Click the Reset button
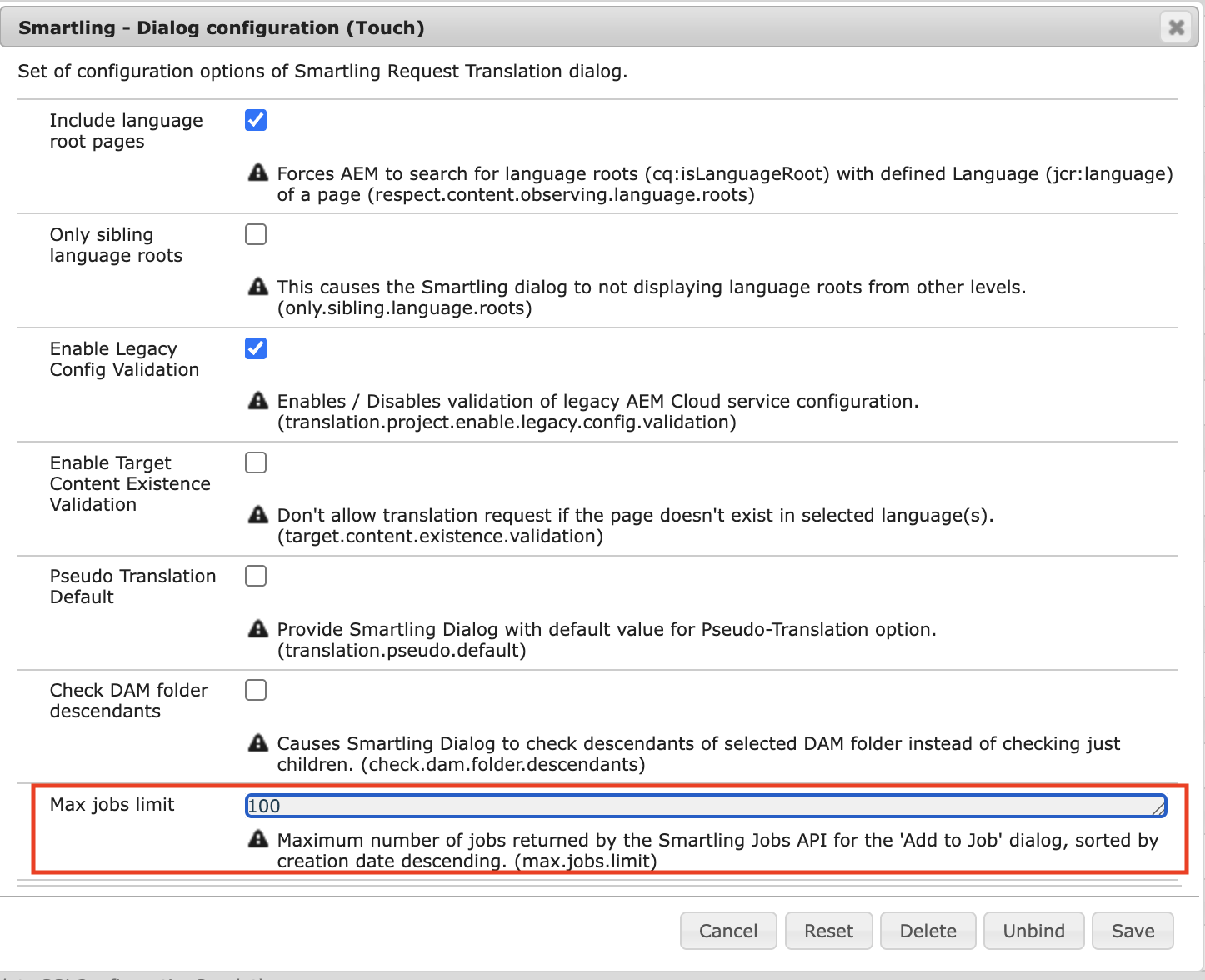The image size is (1205, 980). [x=829, y=931]
